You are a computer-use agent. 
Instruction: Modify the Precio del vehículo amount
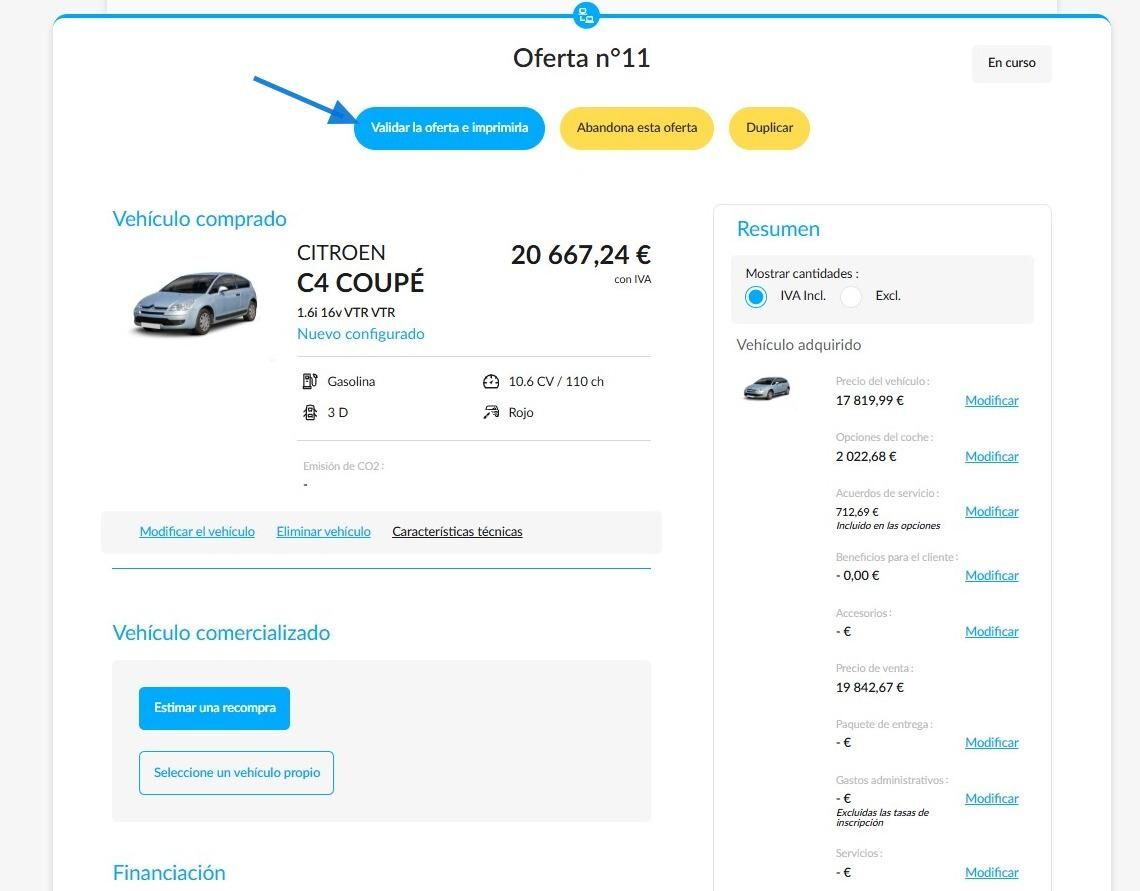992,400
